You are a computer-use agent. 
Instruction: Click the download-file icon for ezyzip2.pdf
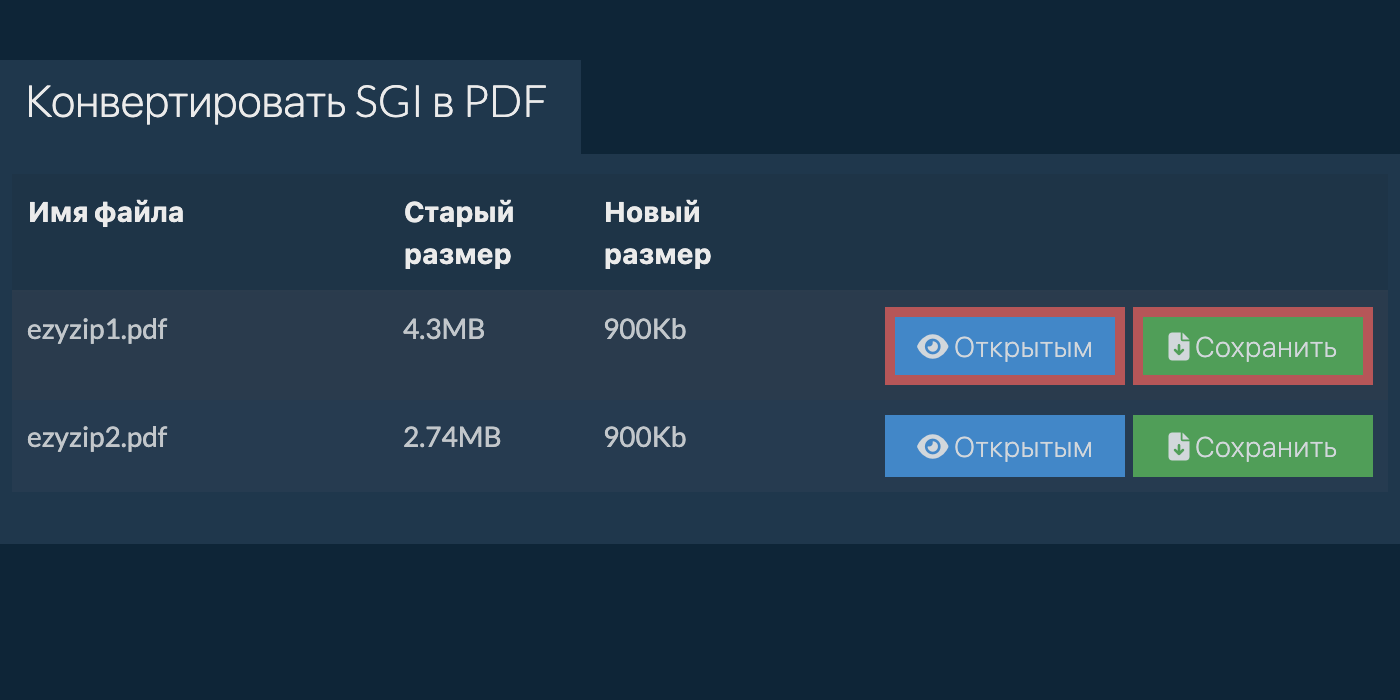click(1179, 447)
